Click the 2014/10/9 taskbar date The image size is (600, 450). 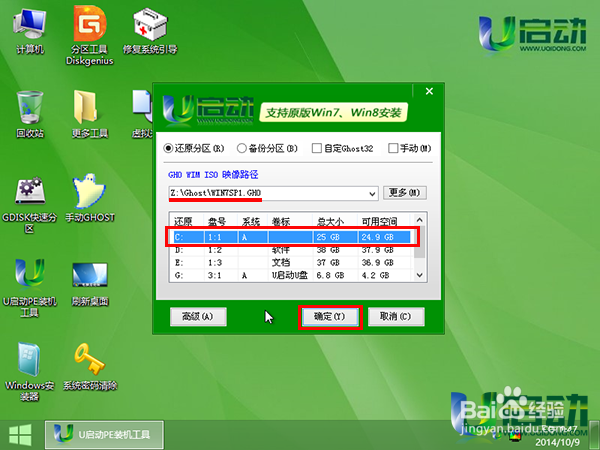(x=557, y=442)
